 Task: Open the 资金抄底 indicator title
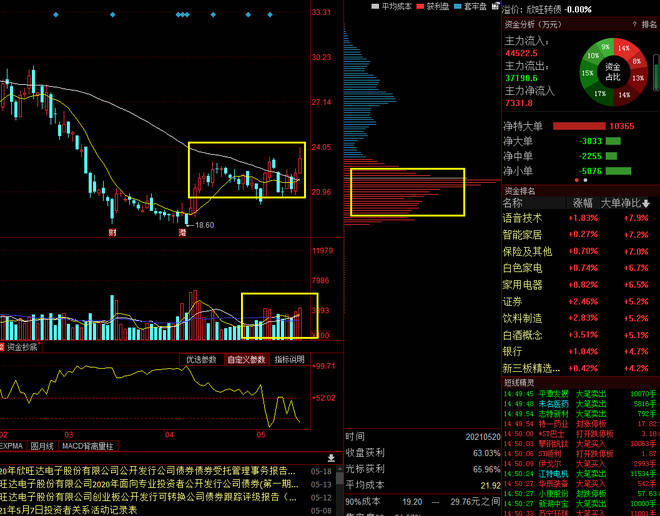coord(22,347)
